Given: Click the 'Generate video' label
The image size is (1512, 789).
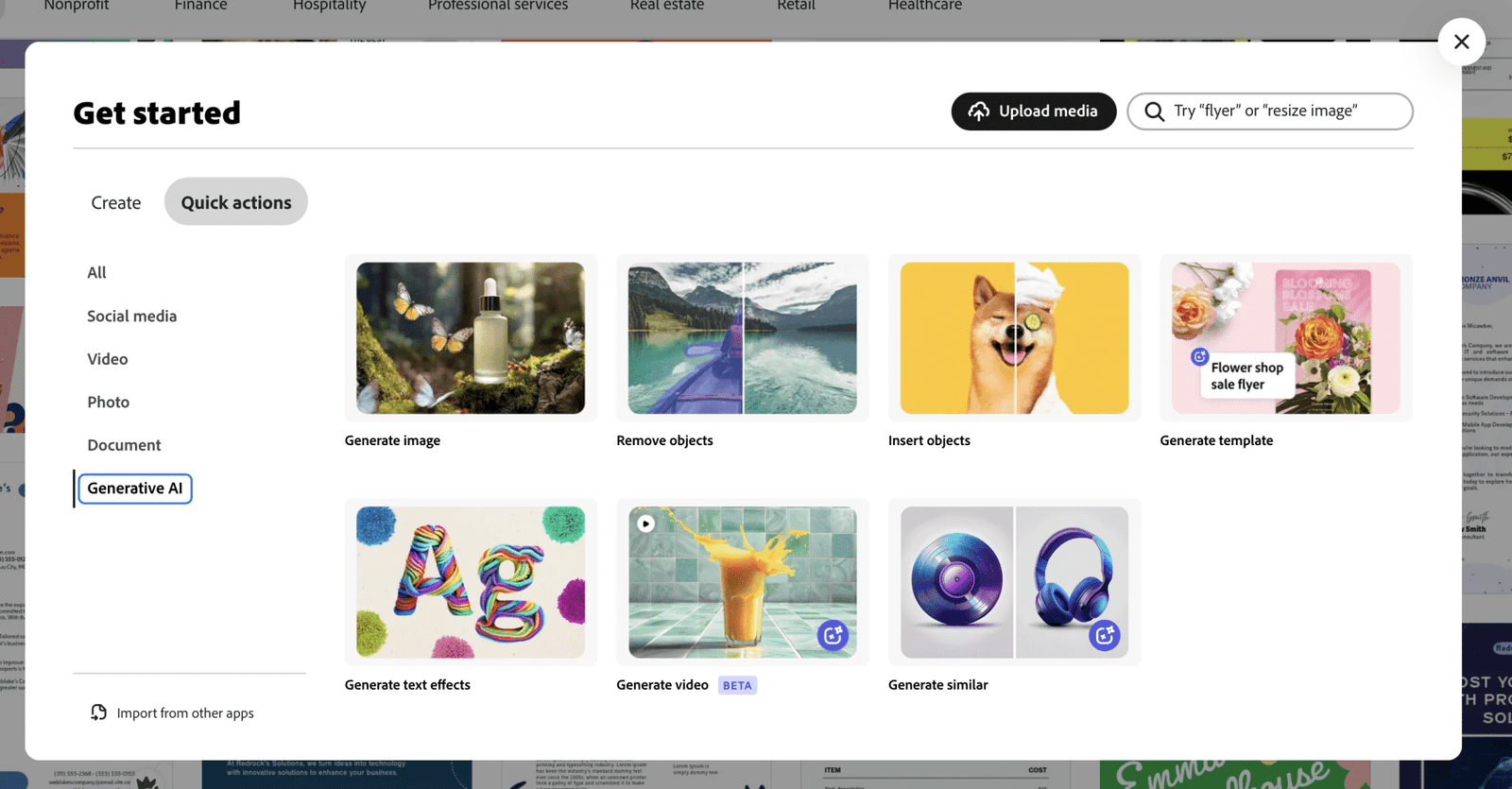Looking at the screenshot, I should 662,685.
